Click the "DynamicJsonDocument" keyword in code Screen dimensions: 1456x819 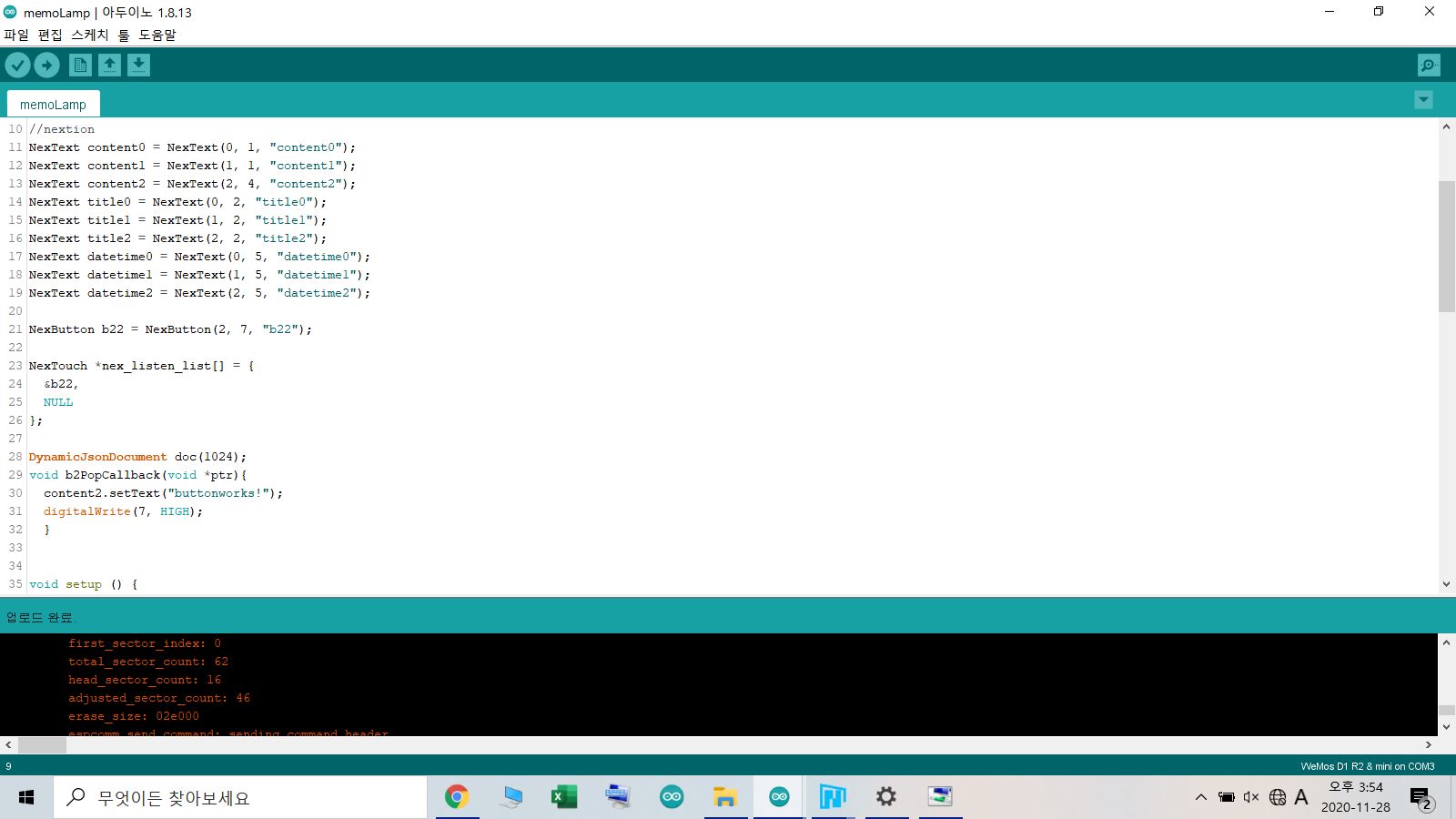pos(97,457)
